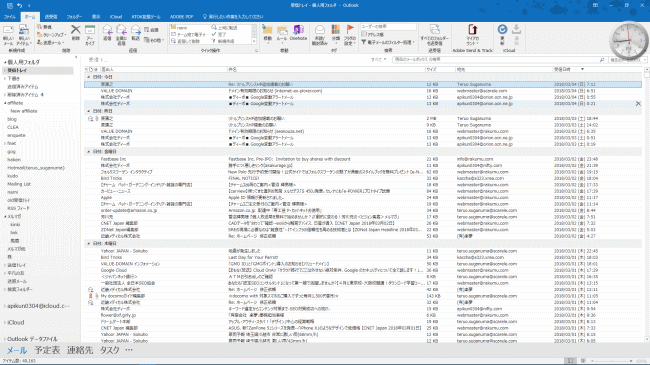Delete highlighted message with row X icon
Viewport: 650px width, 365px height.
tap(638, 104)
